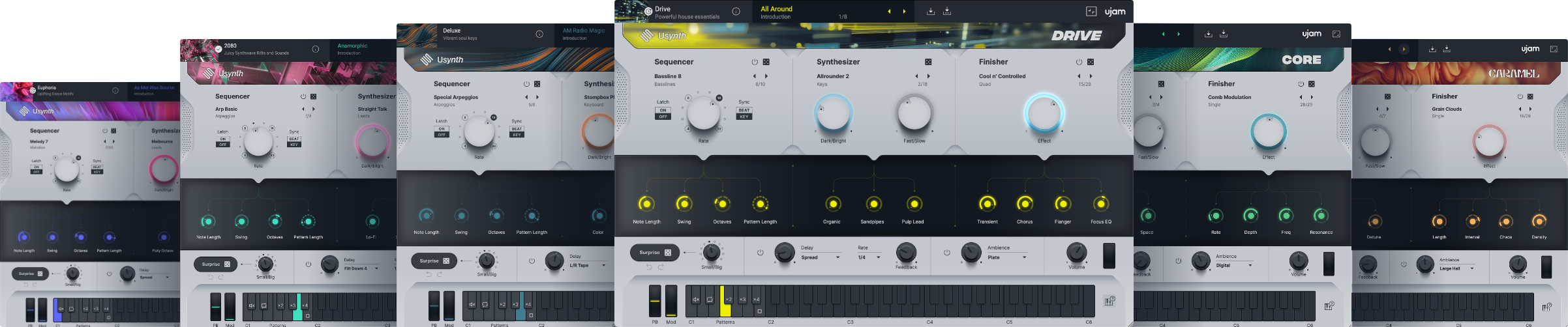Select next Sequencer pattern after Bassline 8

point(766,76)
